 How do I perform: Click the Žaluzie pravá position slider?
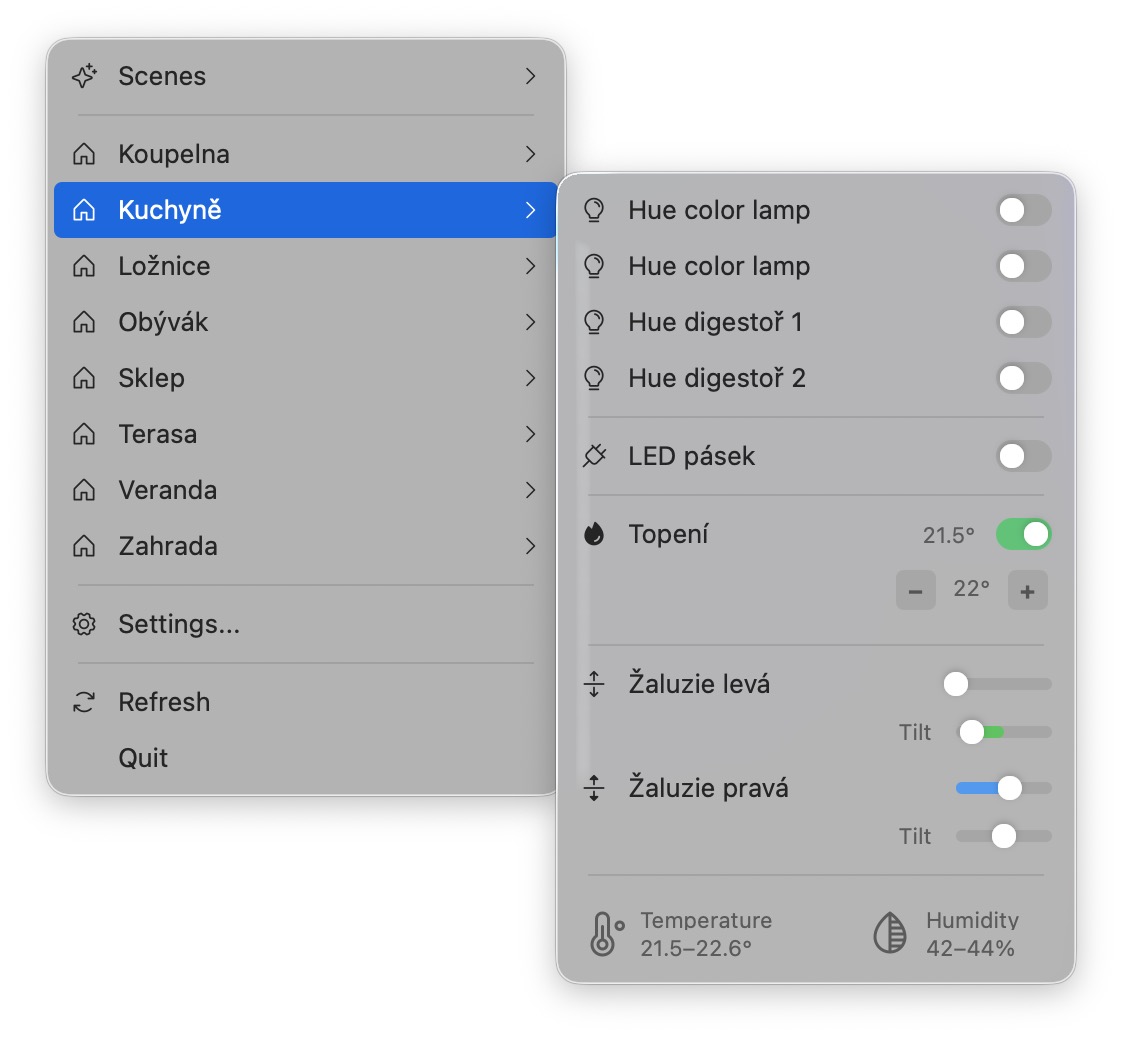1004,788
